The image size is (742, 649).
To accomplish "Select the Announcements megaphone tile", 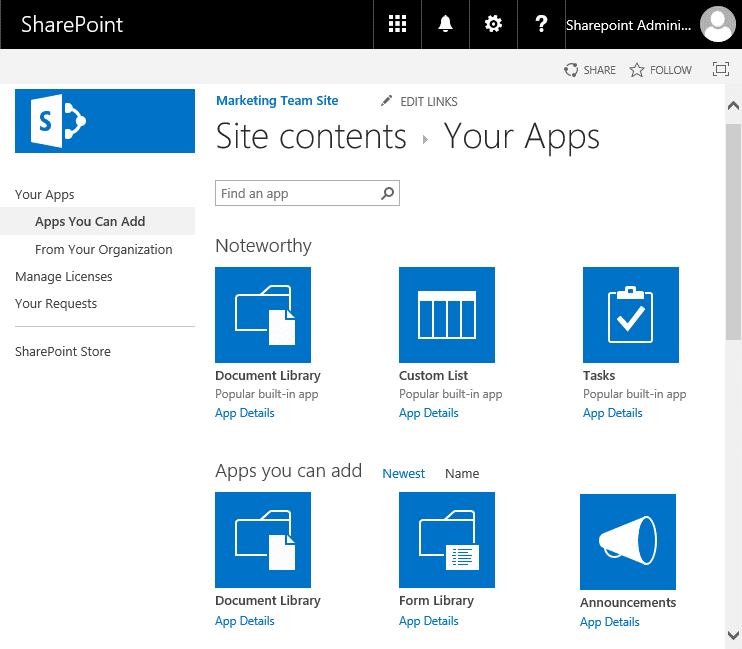I will pyautogui.click(x=628, y=542).
